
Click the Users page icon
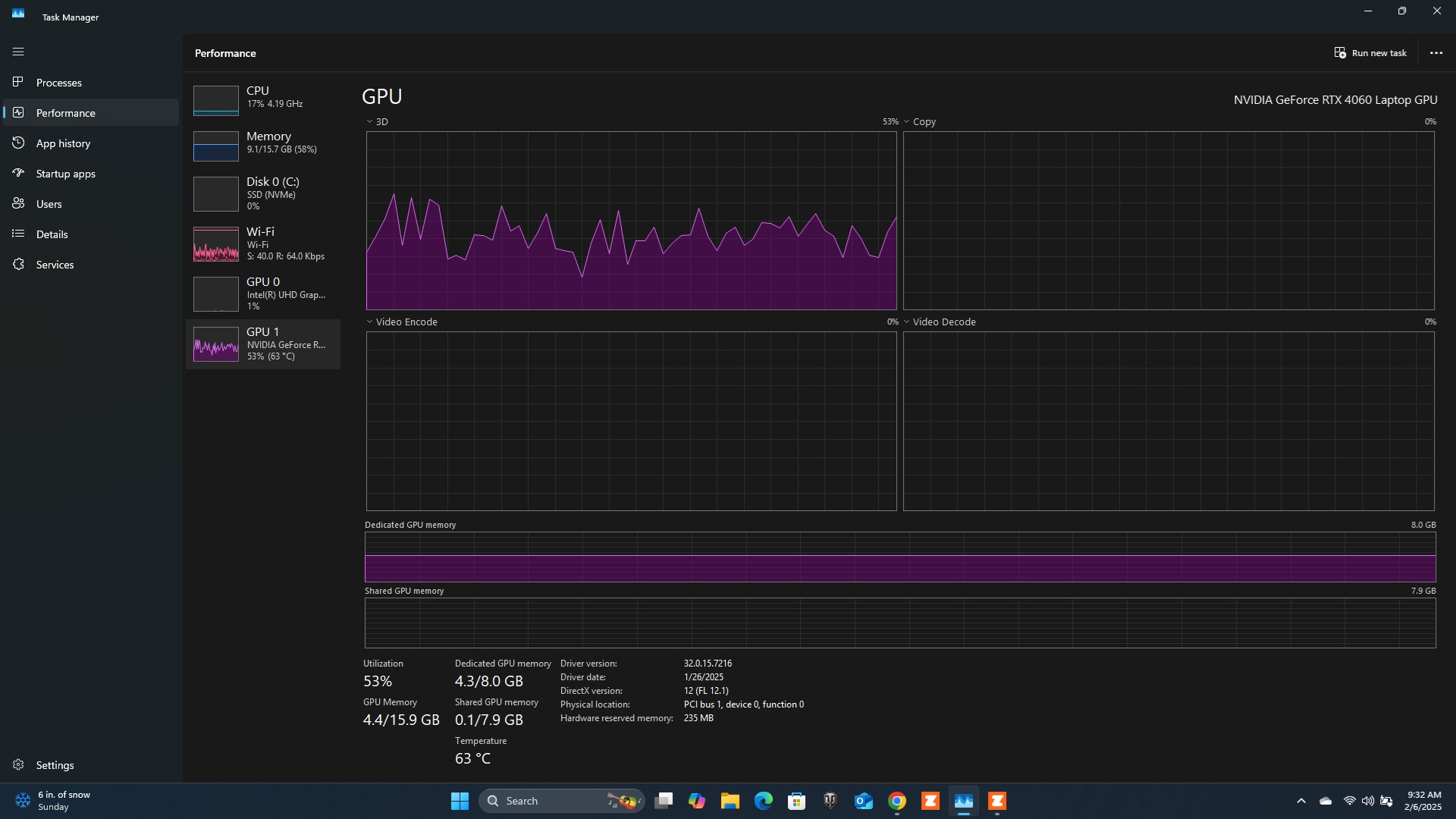[18, 203]
